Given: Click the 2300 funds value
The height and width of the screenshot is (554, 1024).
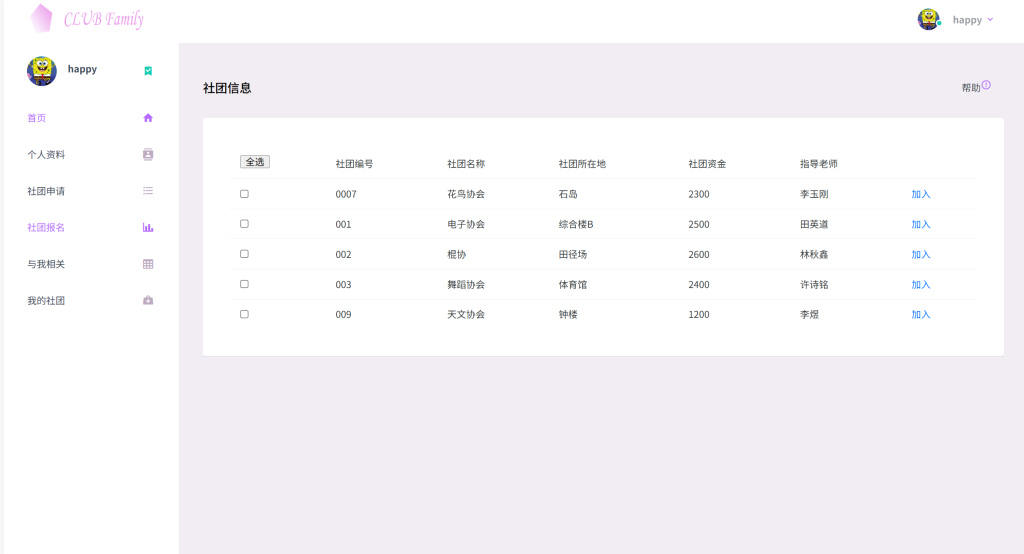Looking at the screenshot, I should point(699,194).
